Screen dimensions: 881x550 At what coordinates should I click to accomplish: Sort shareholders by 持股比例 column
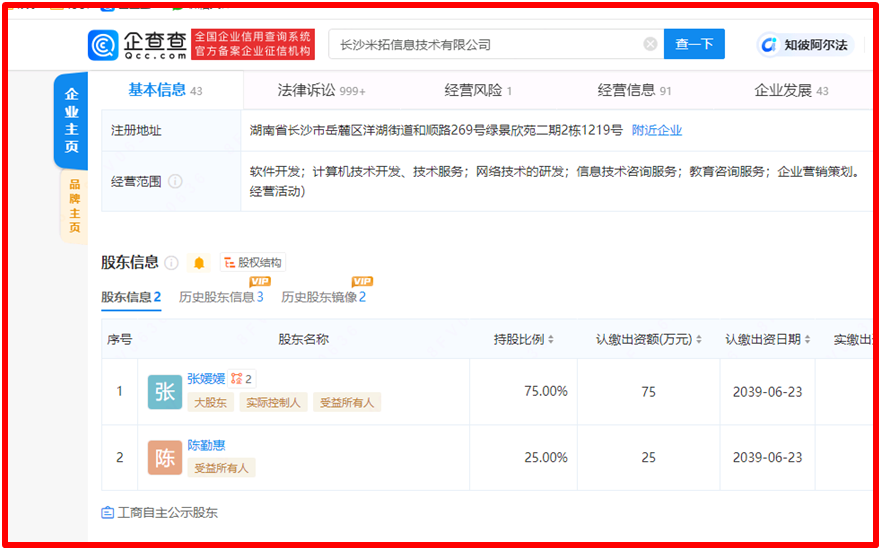click(550, 340)
